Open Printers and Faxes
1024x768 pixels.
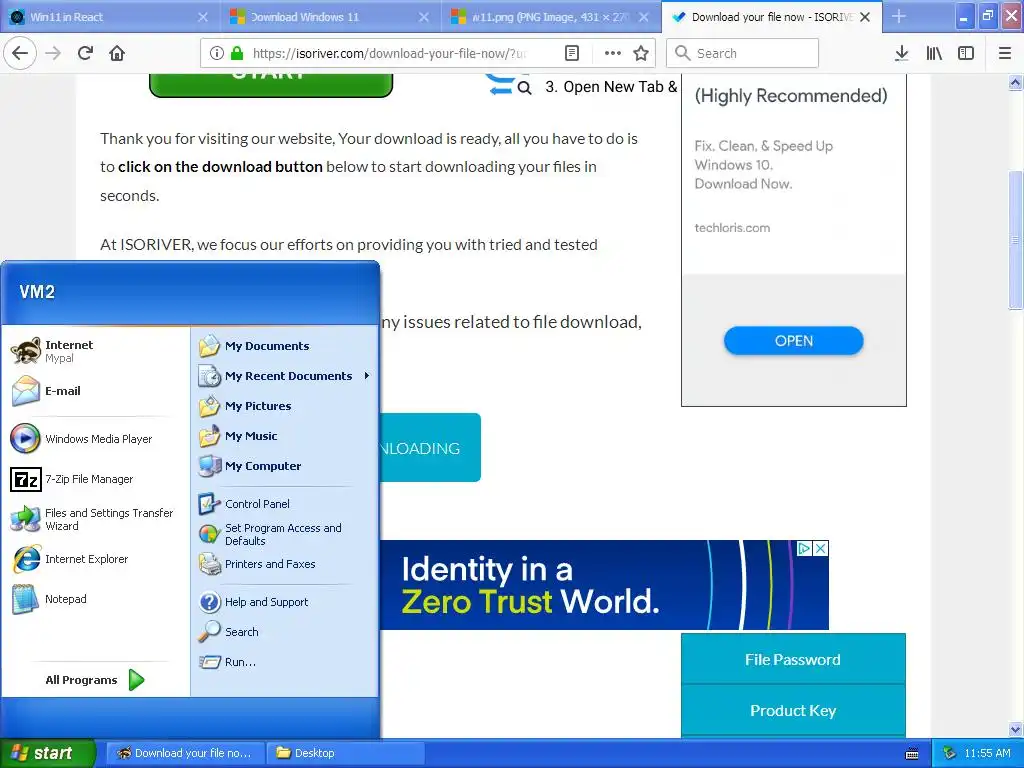pos(285,564)
